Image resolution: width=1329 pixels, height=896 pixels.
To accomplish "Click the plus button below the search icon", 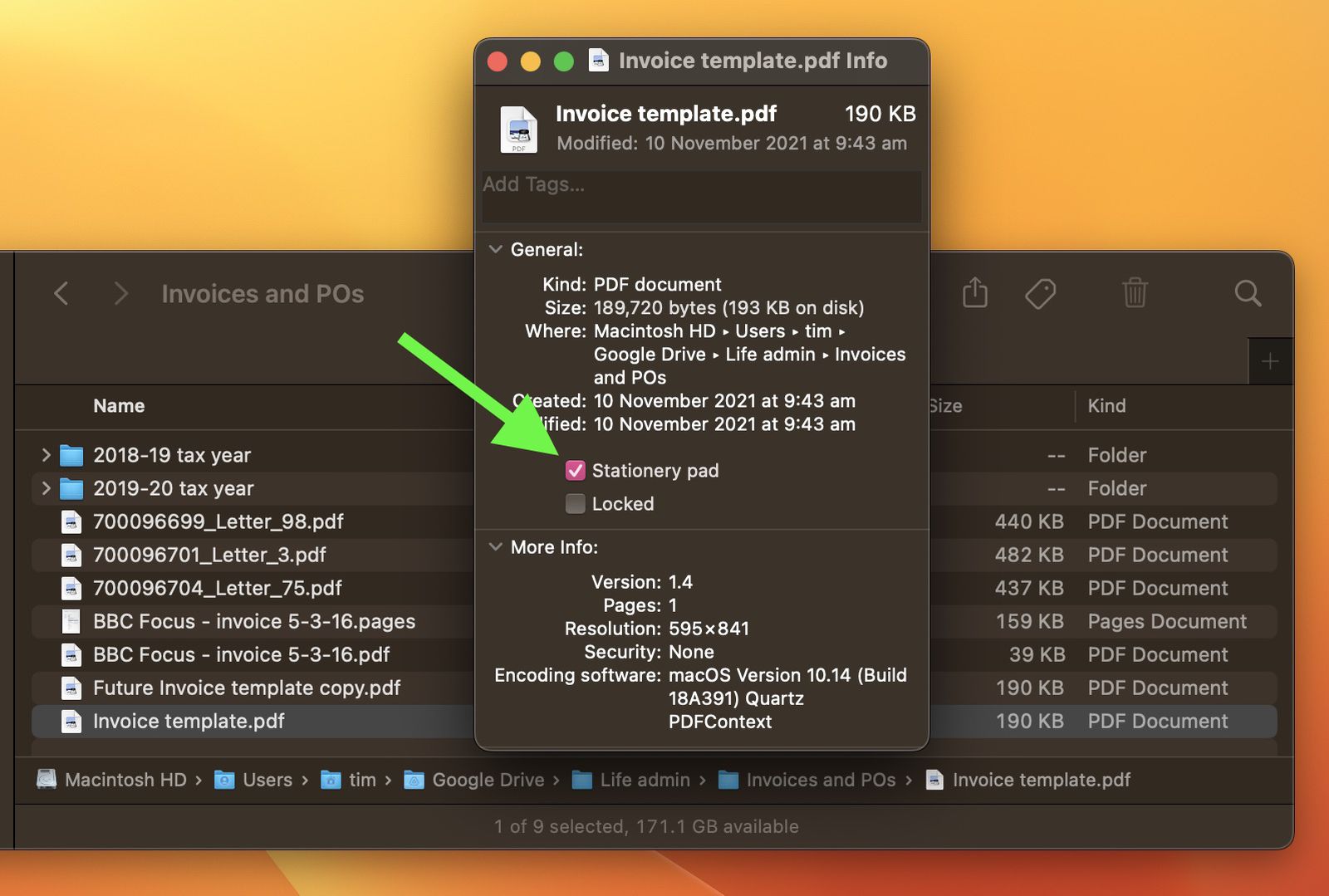I will (1270, 360).
